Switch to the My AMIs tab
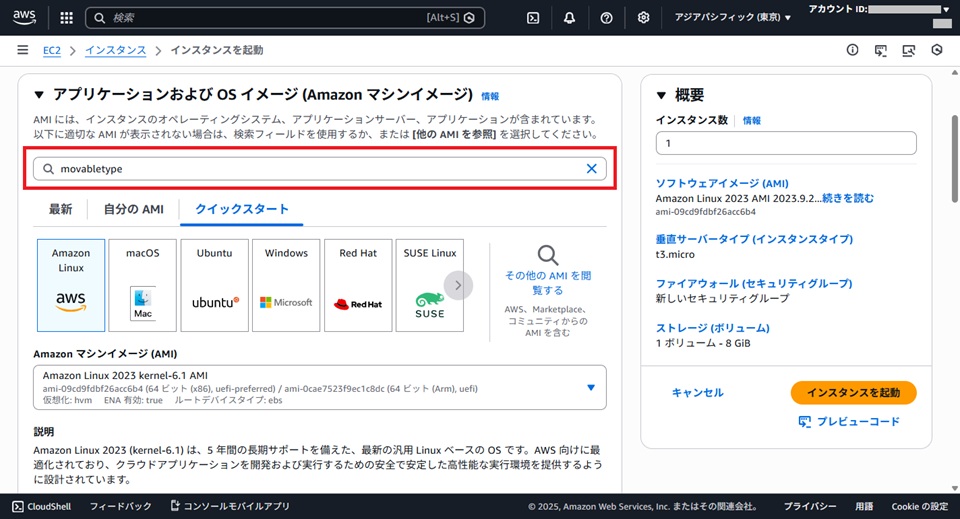 pyautogui.click(x=133, y=209)
